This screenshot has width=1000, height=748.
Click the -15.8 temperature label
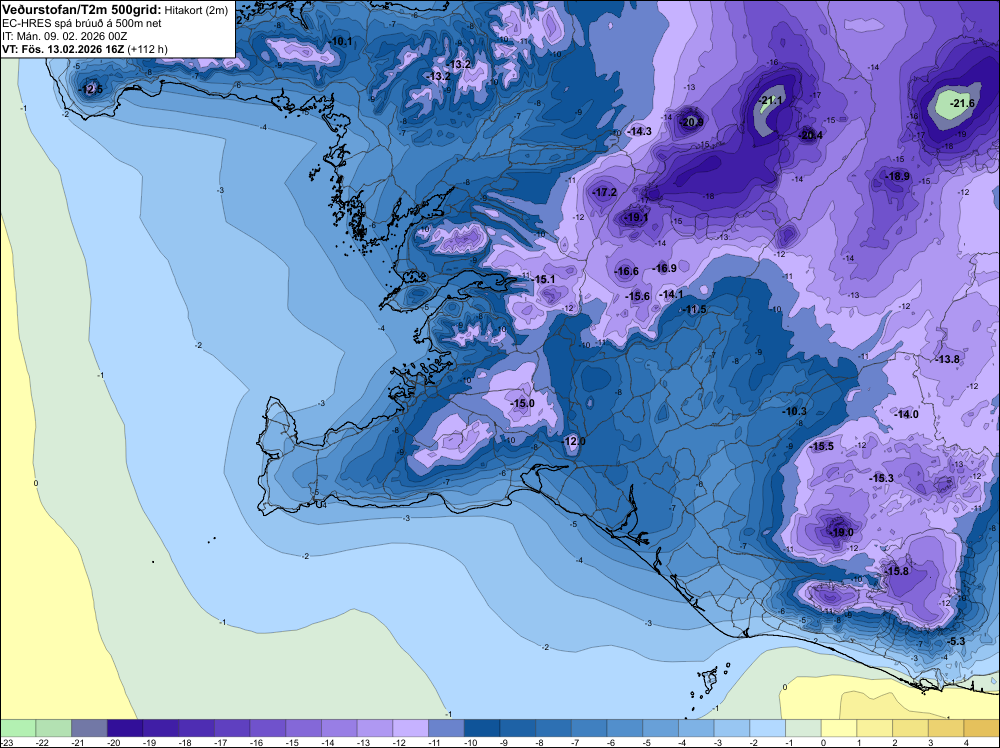tap(897, 571)
